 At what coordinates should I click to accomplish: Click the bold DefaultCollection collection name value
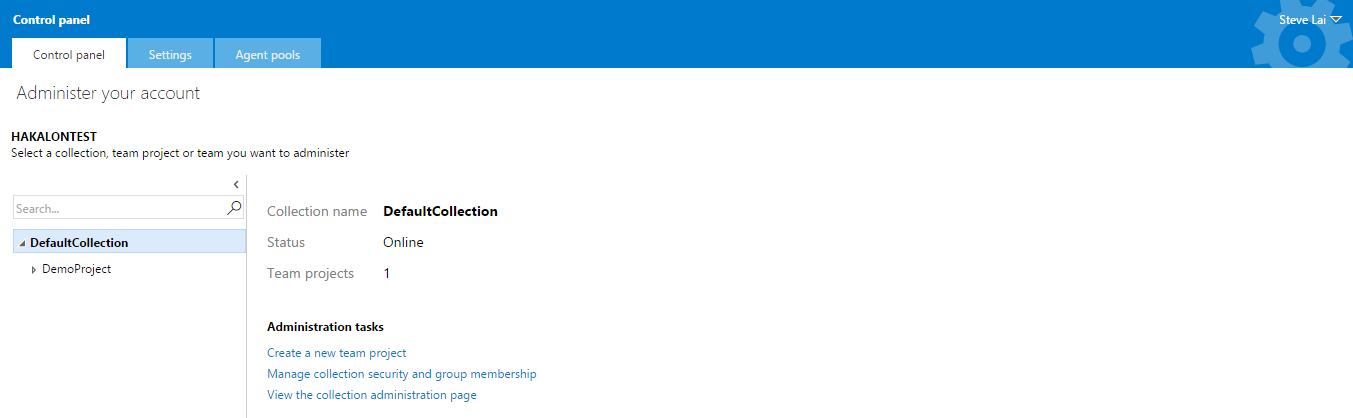coord(440,211)
